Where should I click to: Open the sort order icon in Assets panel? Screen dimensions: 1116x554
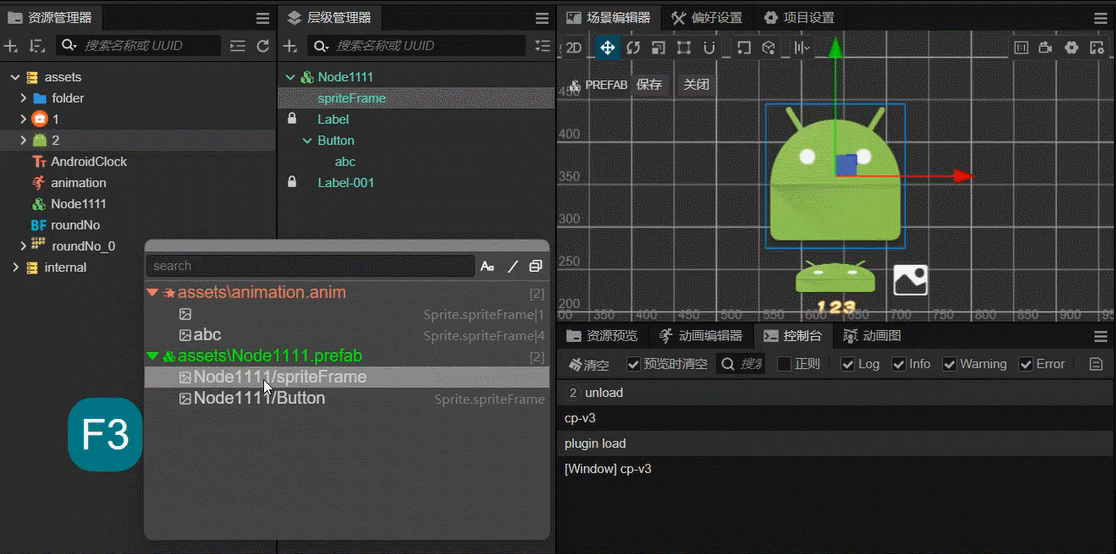pyautogui.click(x=37, y=46)
